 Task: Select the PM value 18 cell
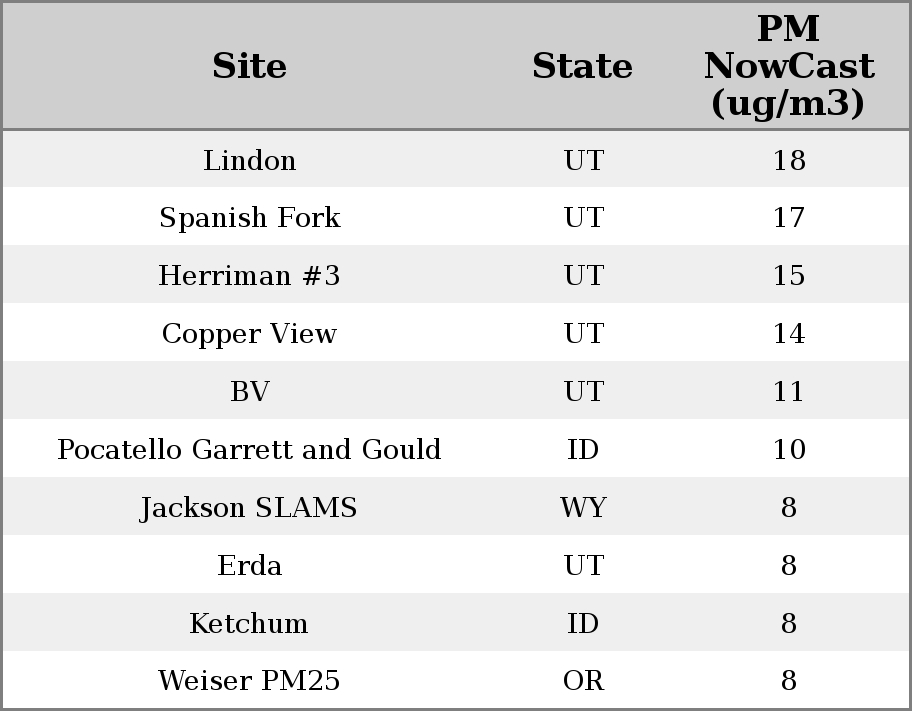[788, 160]
